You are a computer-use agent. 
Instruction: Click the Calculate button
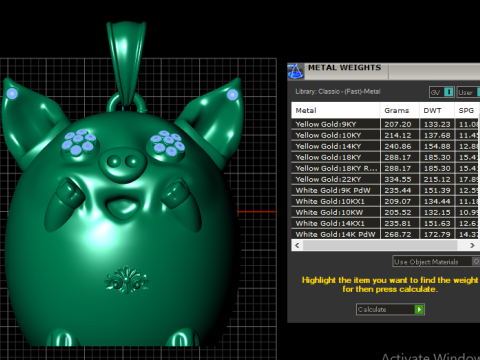390,309
